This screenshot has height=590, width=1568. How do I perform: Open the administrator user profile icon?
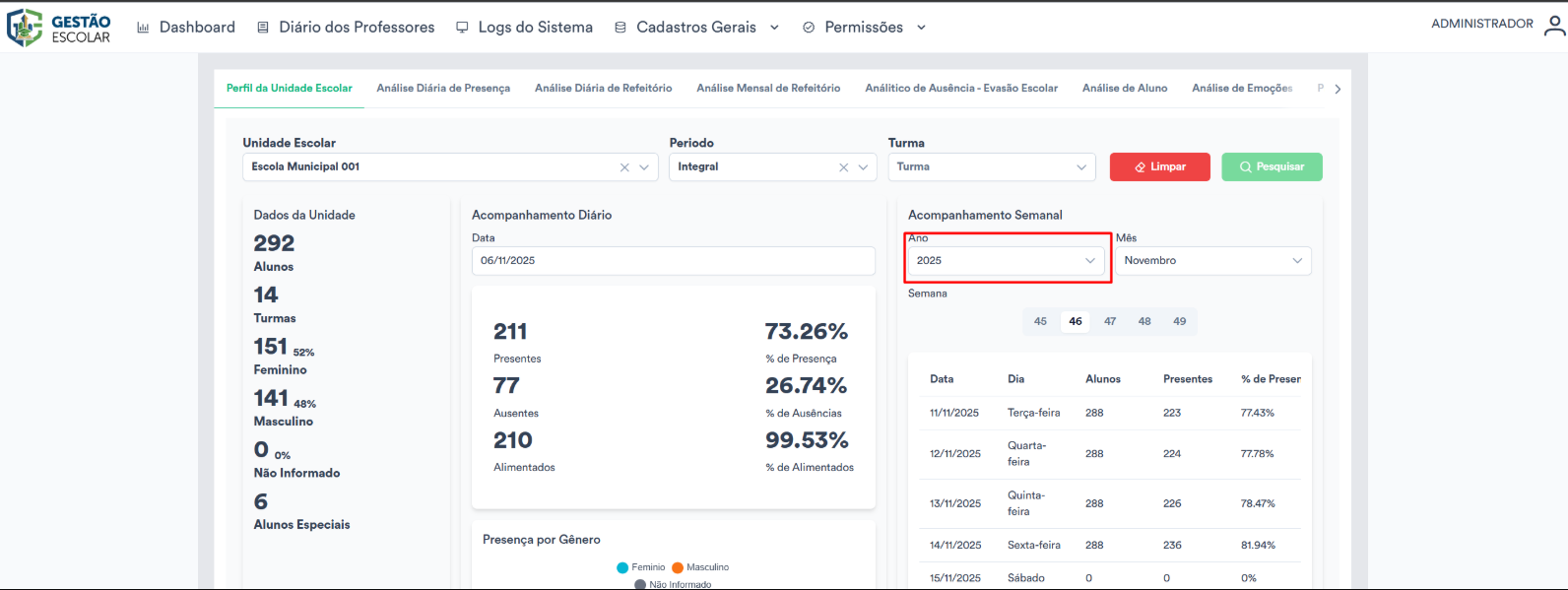(x=1554, y=27)
